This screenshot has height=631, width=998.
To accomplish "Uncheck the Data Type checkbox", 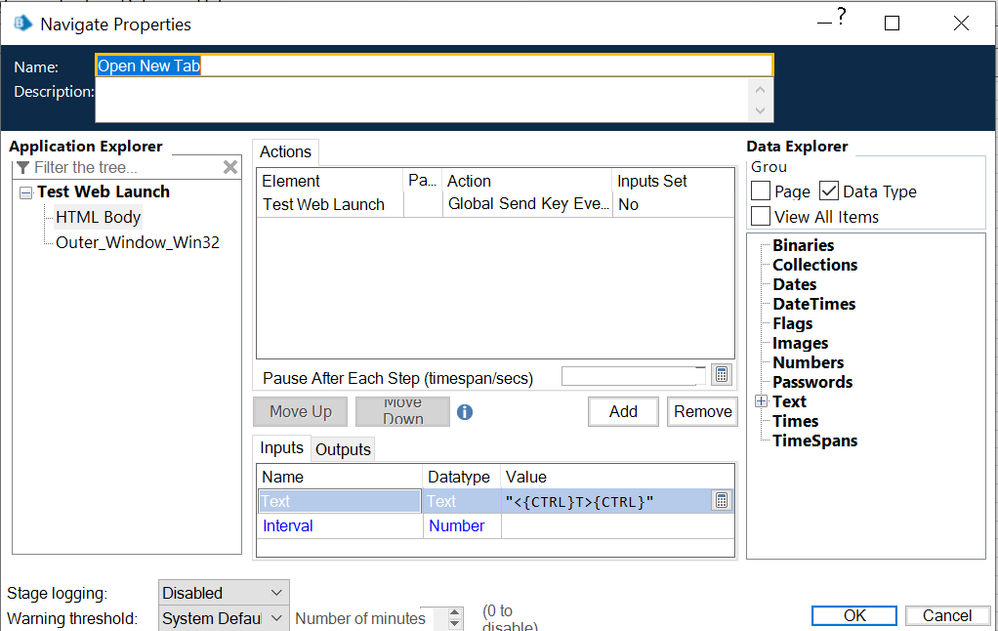I will (829, 191).
